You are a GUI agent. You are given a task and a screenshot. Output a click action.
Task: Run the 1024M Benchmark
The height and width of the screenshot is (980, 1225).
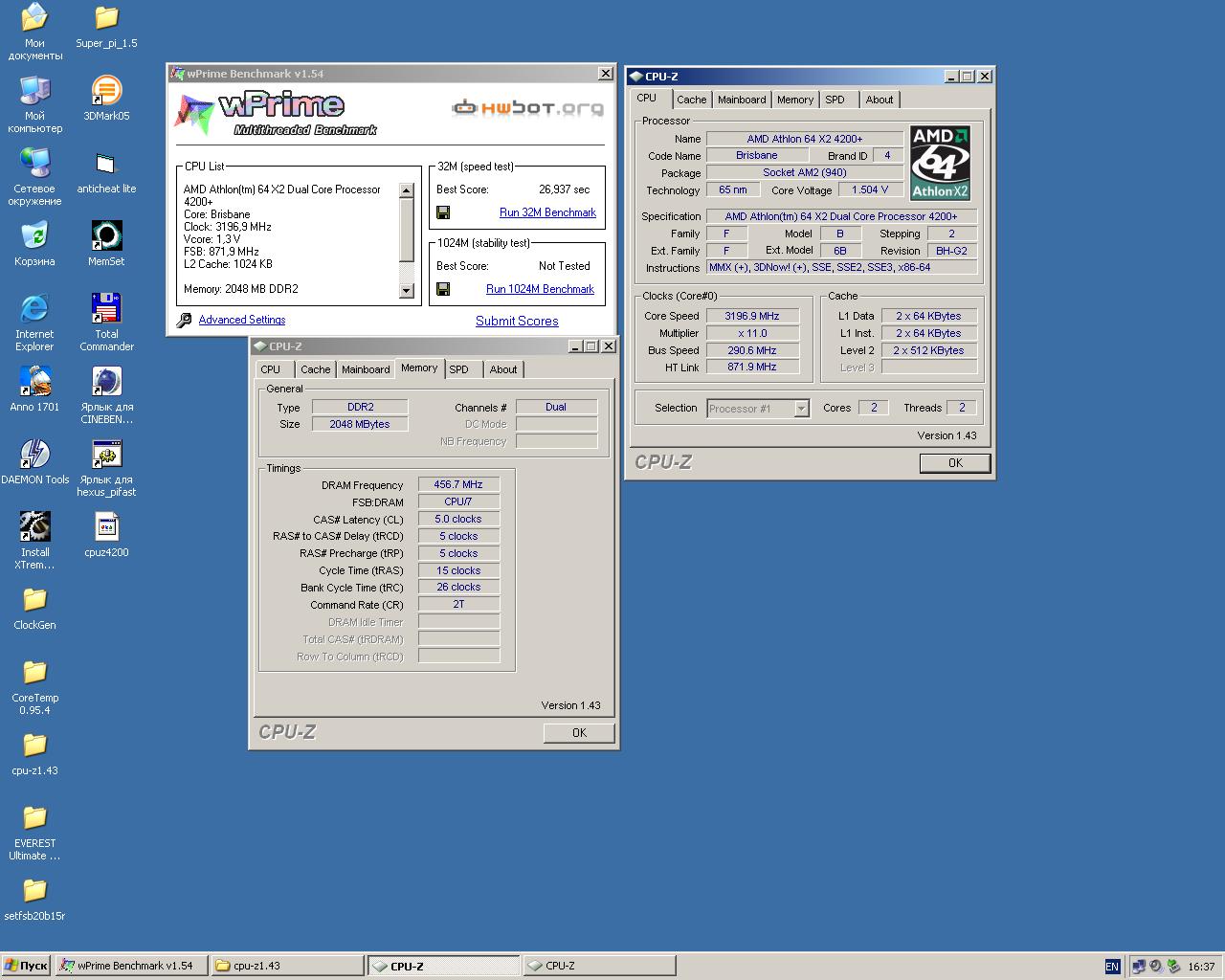540,289
